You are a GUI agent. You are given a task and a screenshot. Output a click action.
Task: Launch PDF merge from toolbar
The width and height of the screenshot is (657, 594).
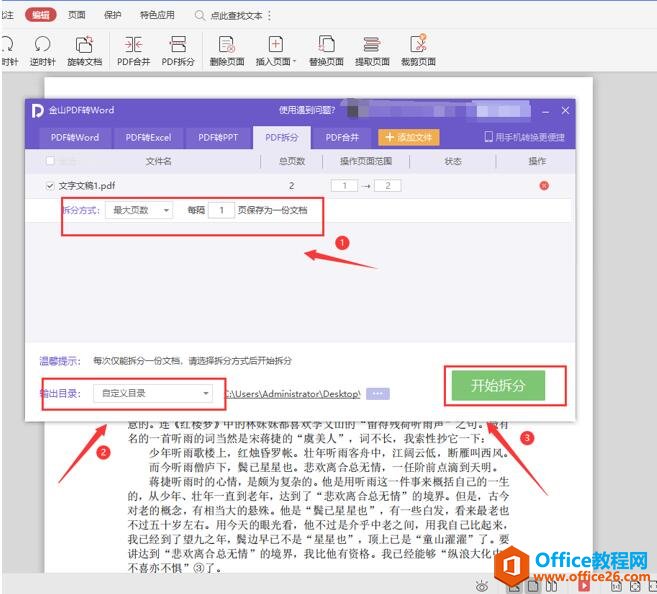[x=133, y=51]
